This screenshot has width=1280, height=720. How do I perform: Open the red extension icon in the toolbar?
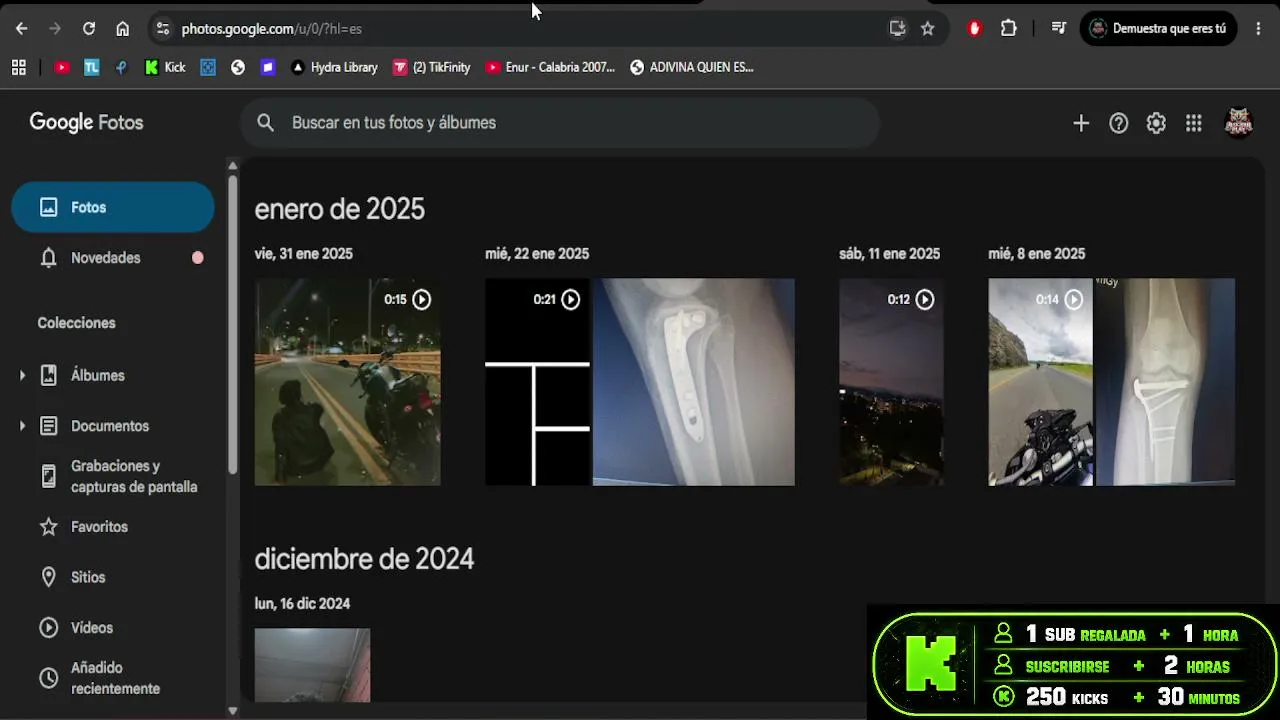click(x=975, y=29)
